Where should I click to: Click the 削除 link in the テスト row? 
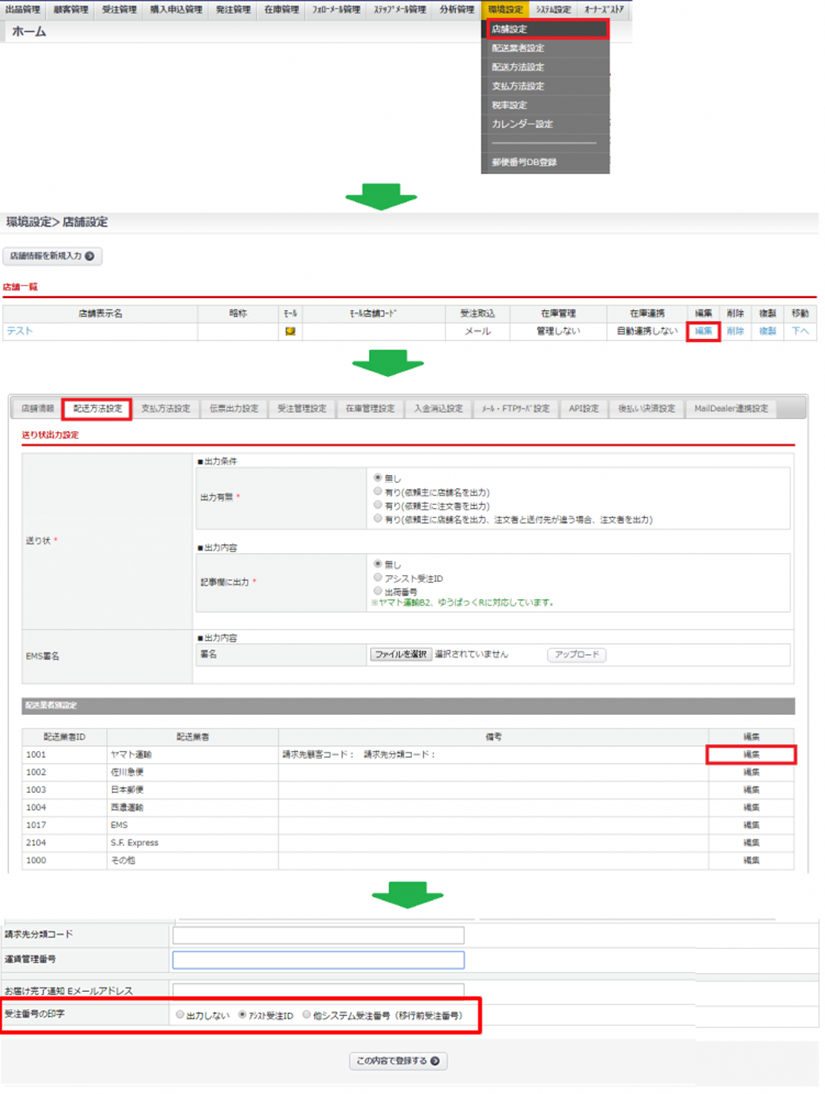tap(735, 331)
